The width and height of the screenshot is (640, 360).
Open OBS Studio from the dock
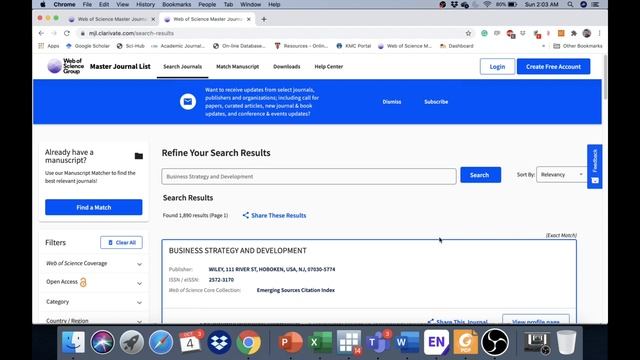495,342
